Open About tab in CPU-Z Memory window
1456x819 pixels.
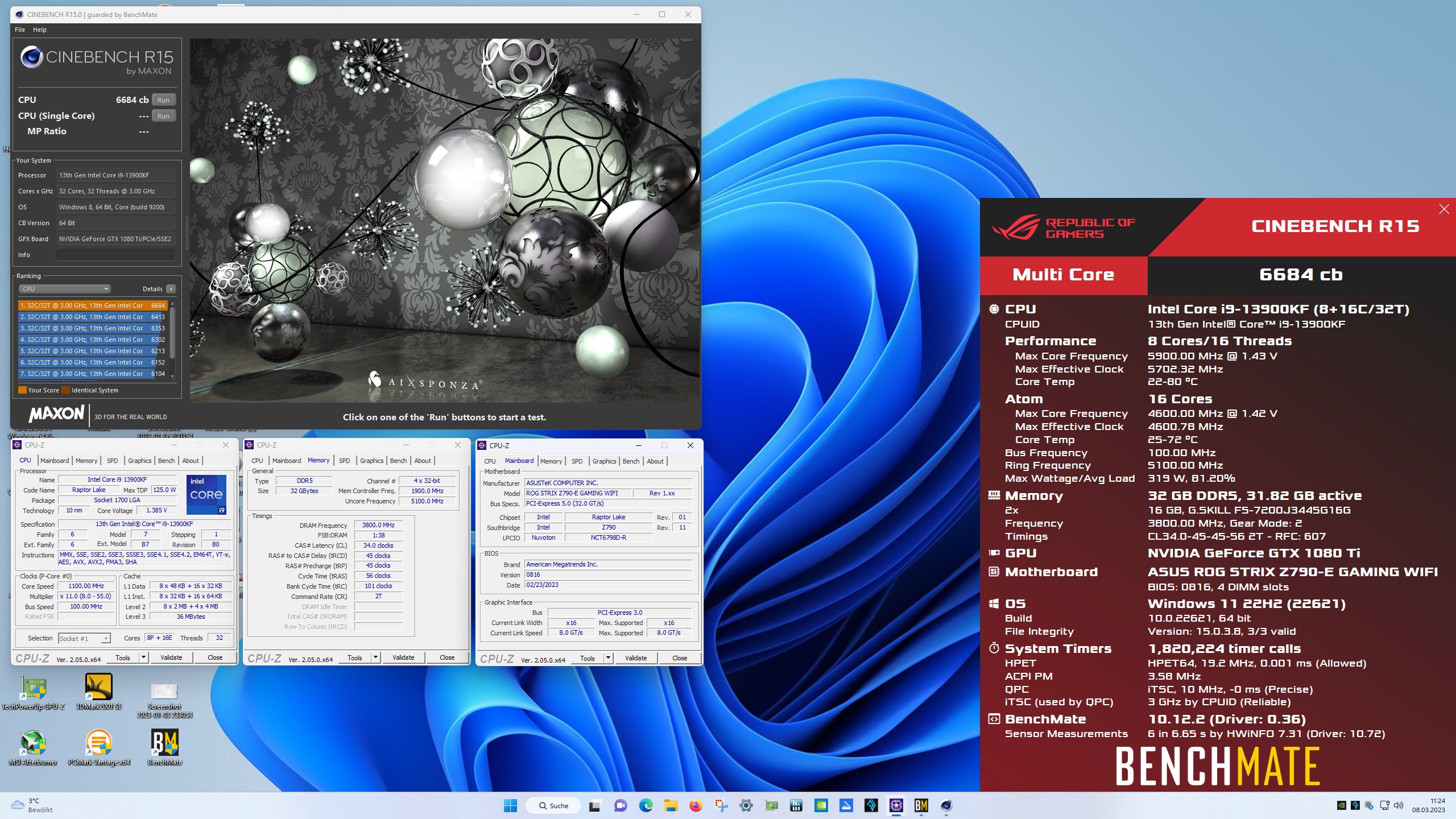point(422,461)
